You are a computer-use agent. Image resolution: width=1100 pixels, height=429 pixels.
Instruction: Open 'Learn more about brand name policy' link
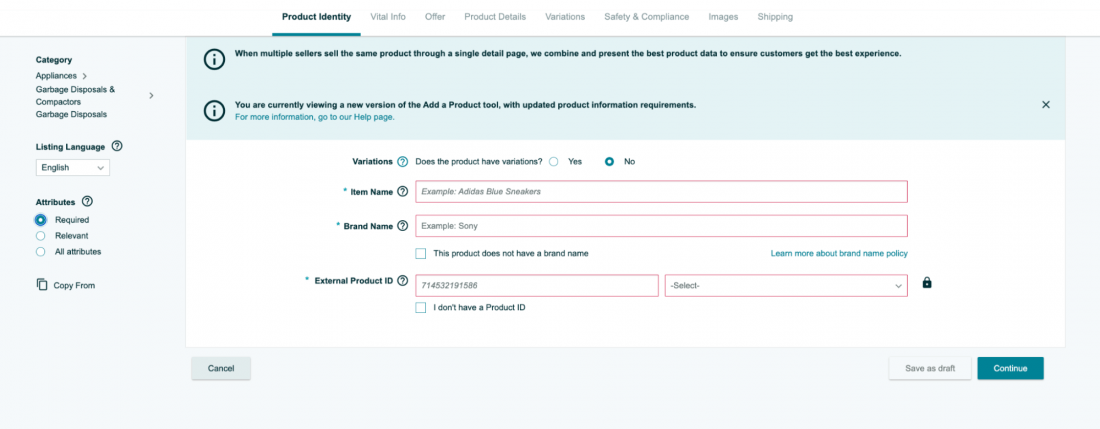tap(839, 253)
